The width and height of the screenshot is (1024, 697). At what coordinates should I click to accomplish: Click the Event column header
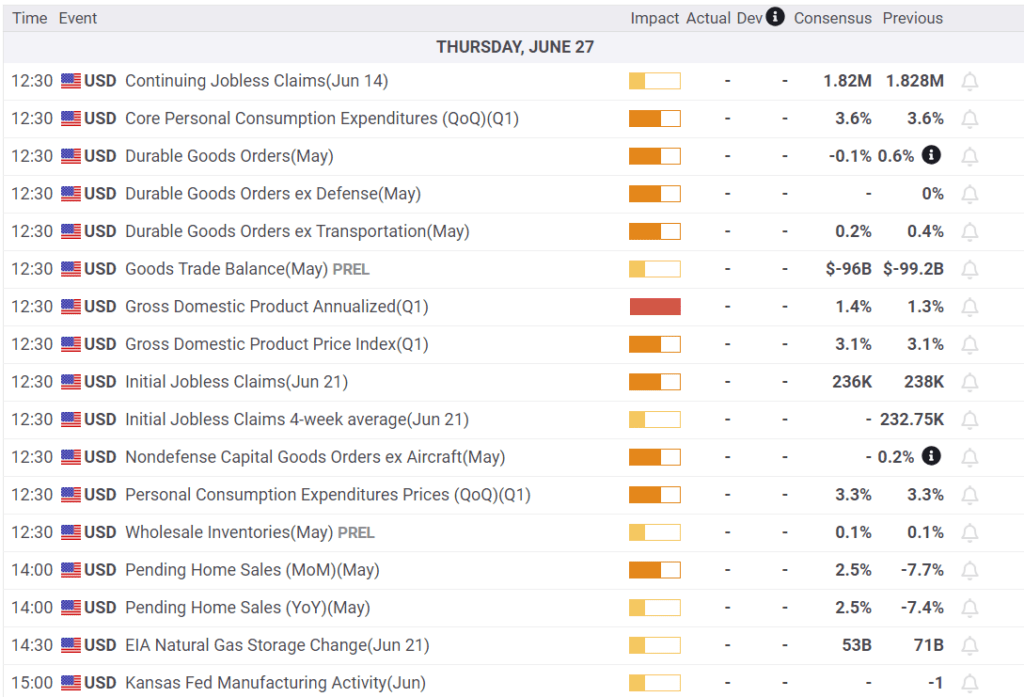click(x=78, y=18)
